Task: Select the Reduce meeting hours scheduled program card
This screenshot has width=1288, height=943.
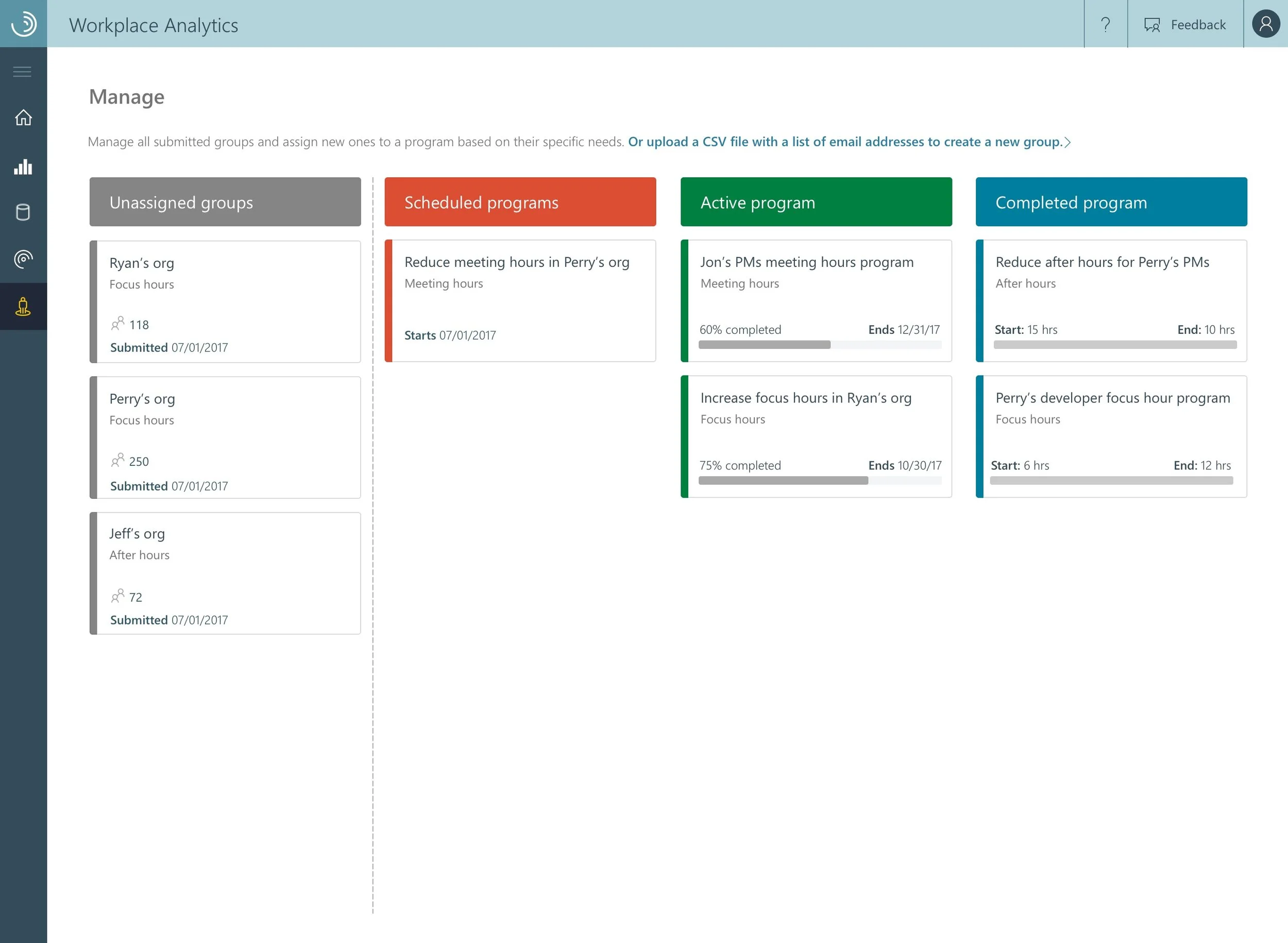Action: (x=520, y=301)
